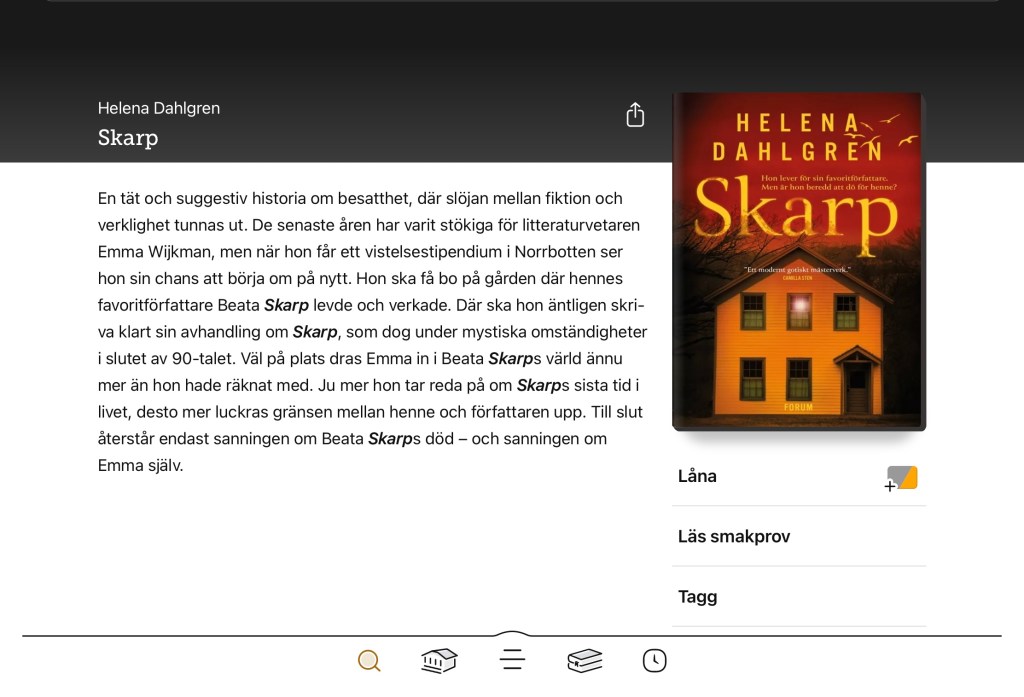Tap the sheet handle bar at top edge
This screenshot has height=697, width=1024.
coord(522,1)
